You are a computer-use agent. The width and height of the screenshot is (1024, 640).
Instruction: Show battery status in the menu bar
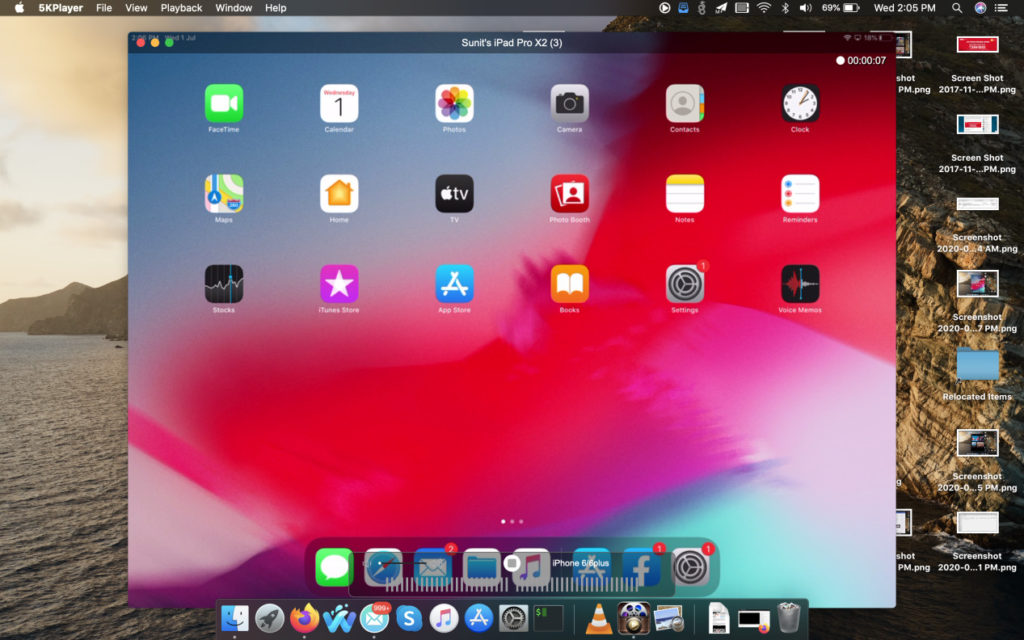840,8
